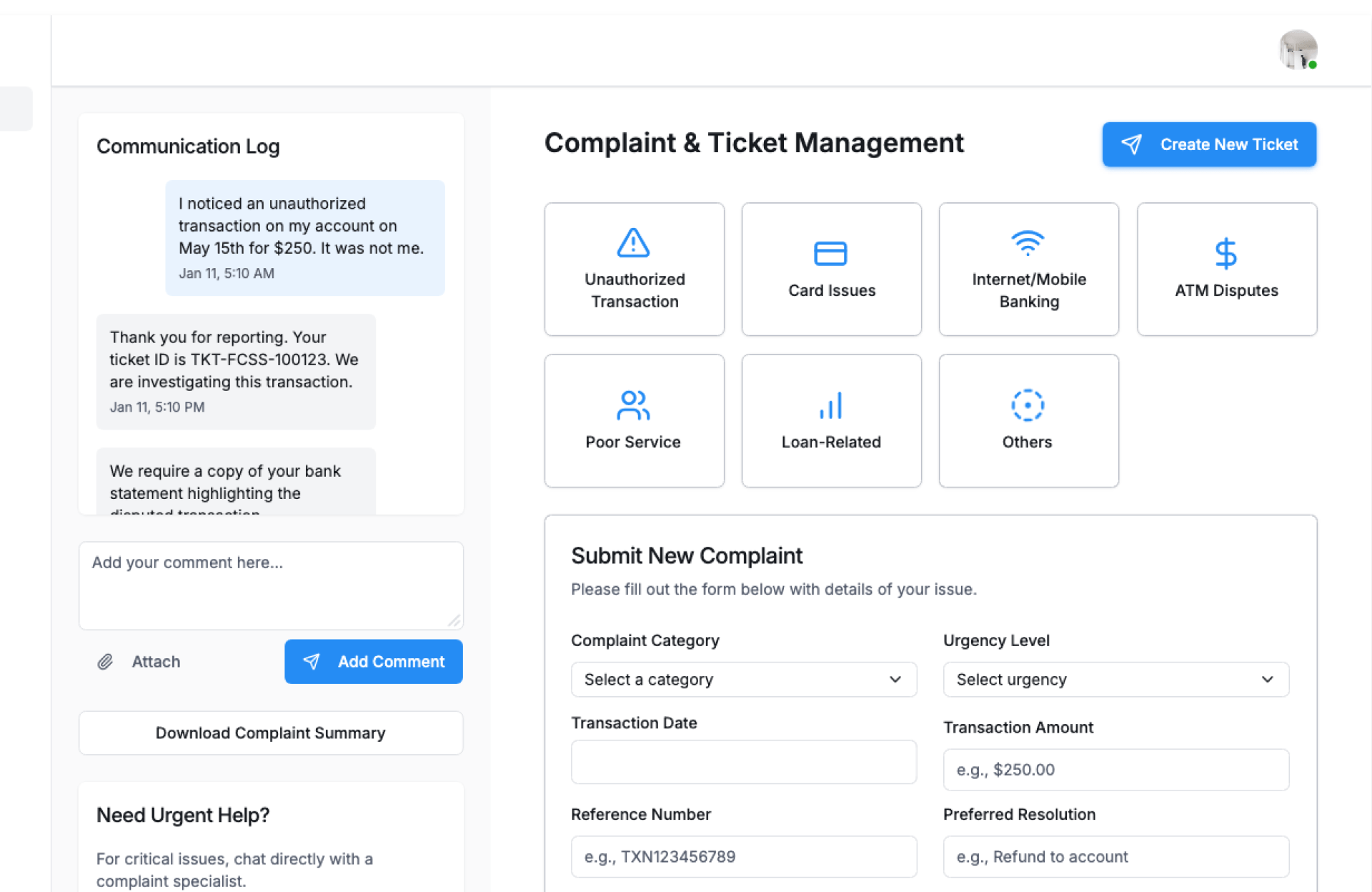The image size is (1372, 892).
Task: Click the Transaction Date field
Action: pos(743,762)
